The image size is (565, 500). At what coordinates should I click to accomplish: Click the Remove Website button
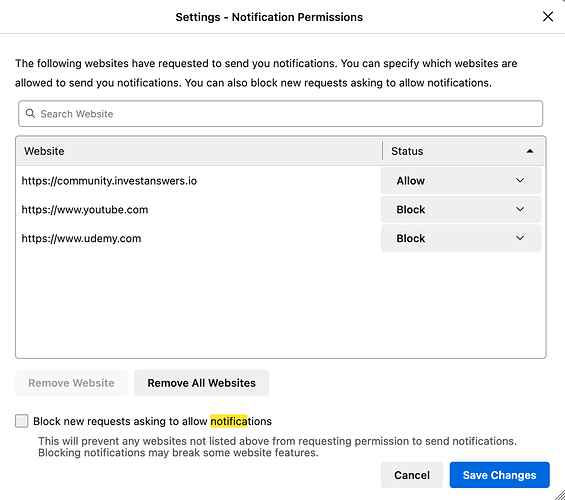(x=71, y=383)
